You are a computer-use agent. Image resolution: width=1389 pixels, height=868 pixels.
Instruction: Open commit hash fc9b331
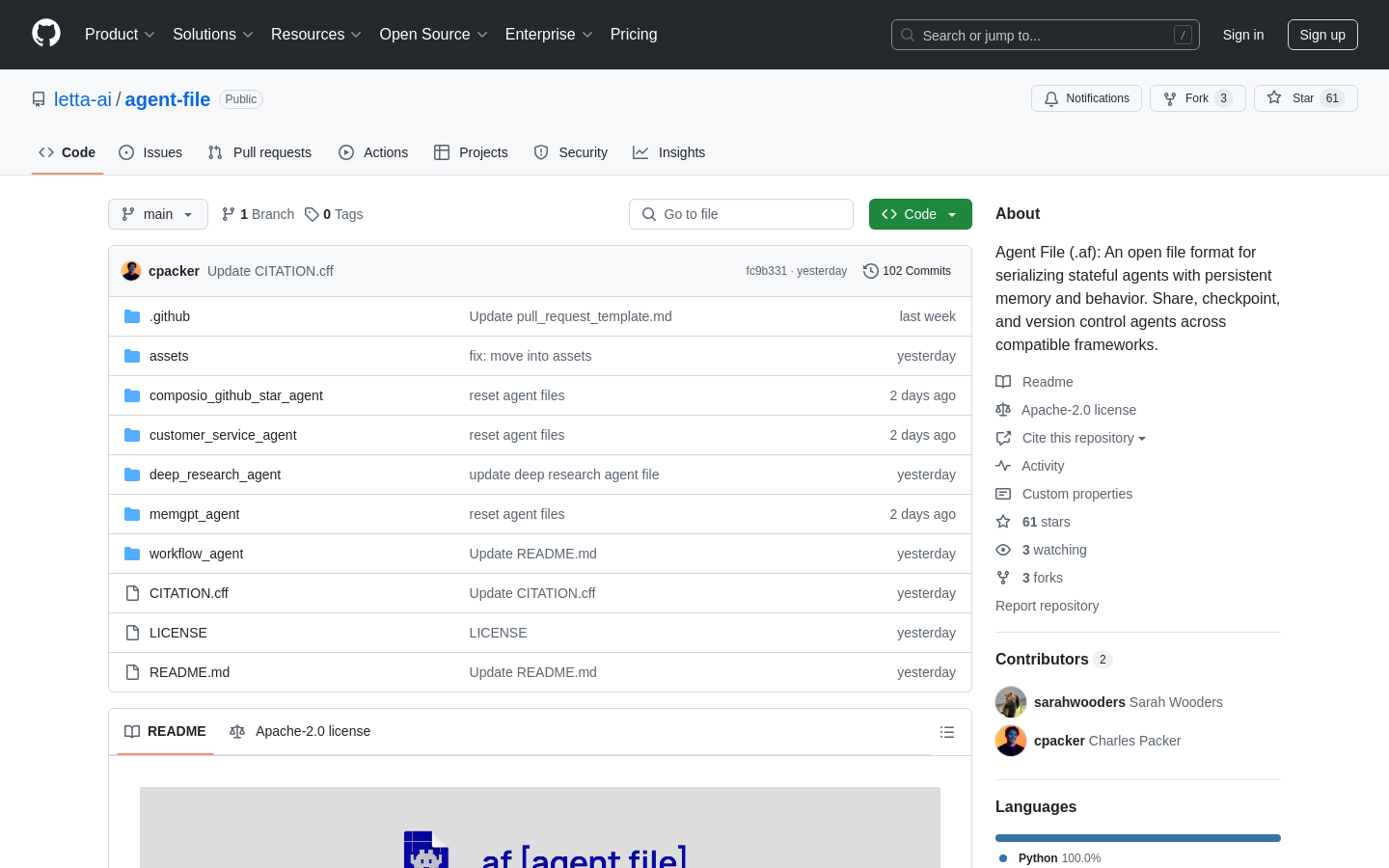click(x=766, y=271)
